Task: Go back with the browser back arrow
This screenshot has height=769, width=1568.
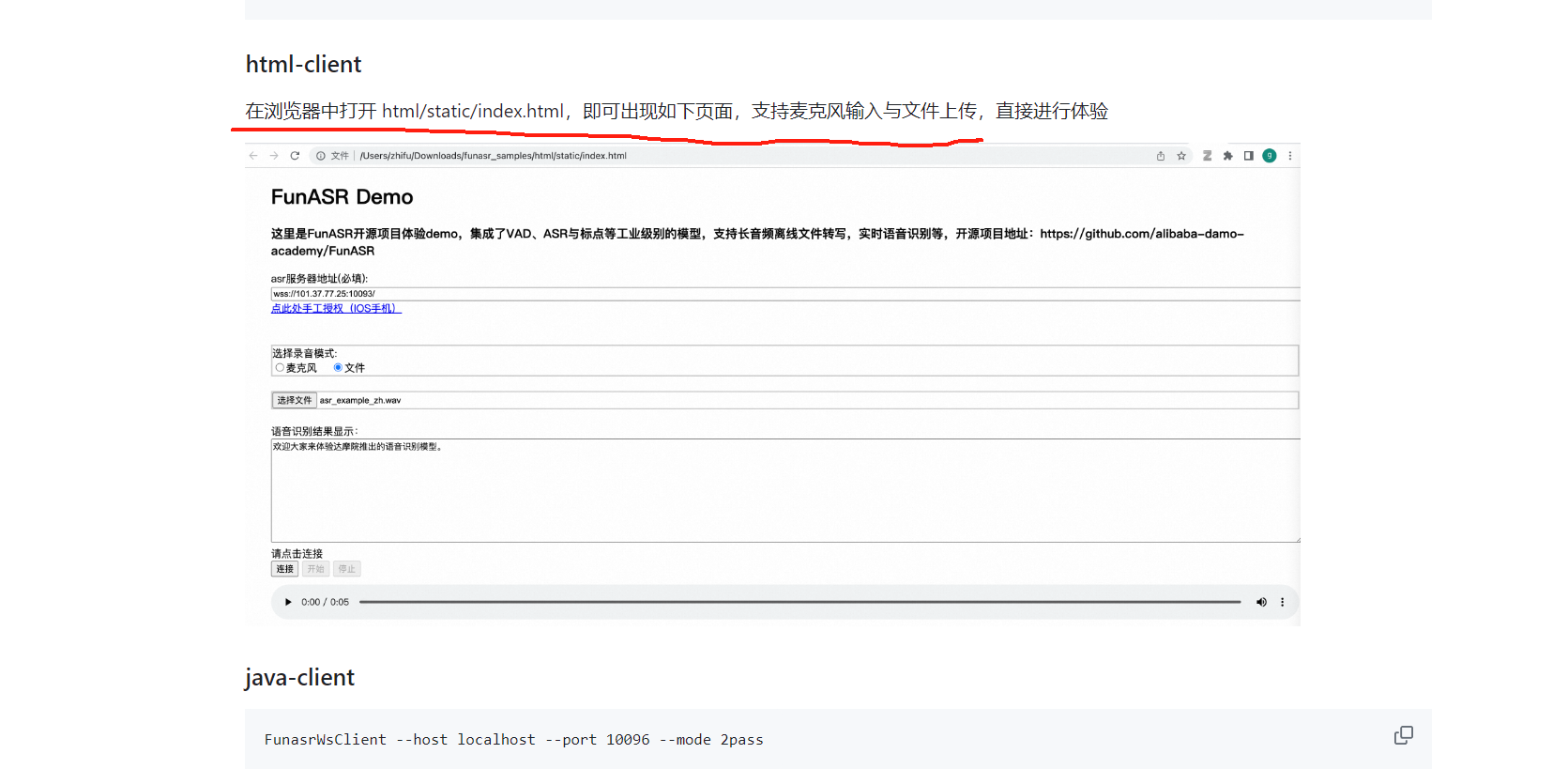Action: (x=253, y=156)
